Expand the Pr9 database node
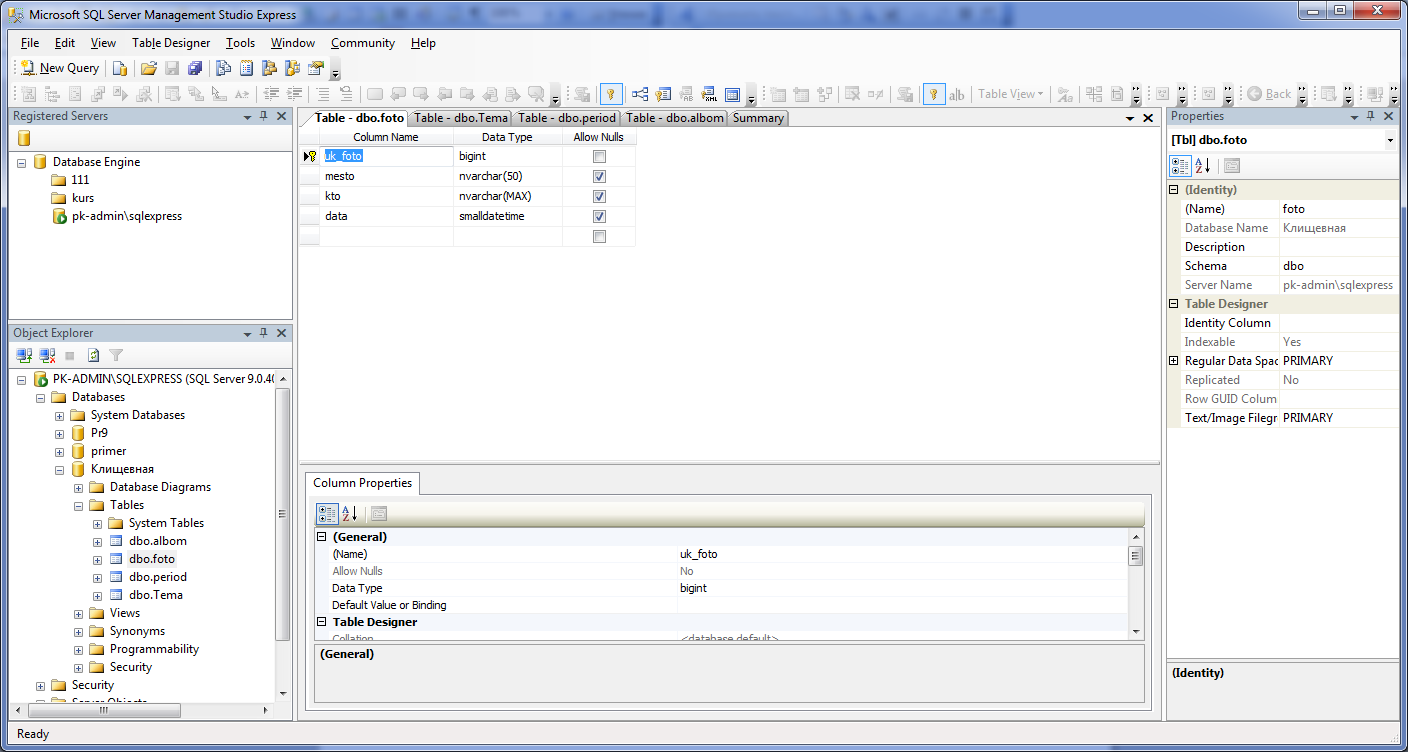 click(x=60, y=433)
